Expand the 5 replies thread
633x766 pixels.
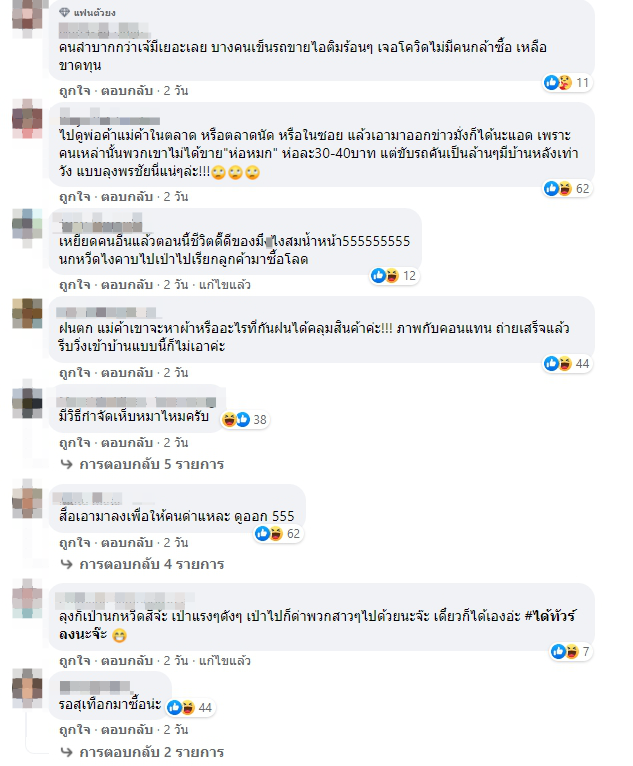click(x=142, y=464)
